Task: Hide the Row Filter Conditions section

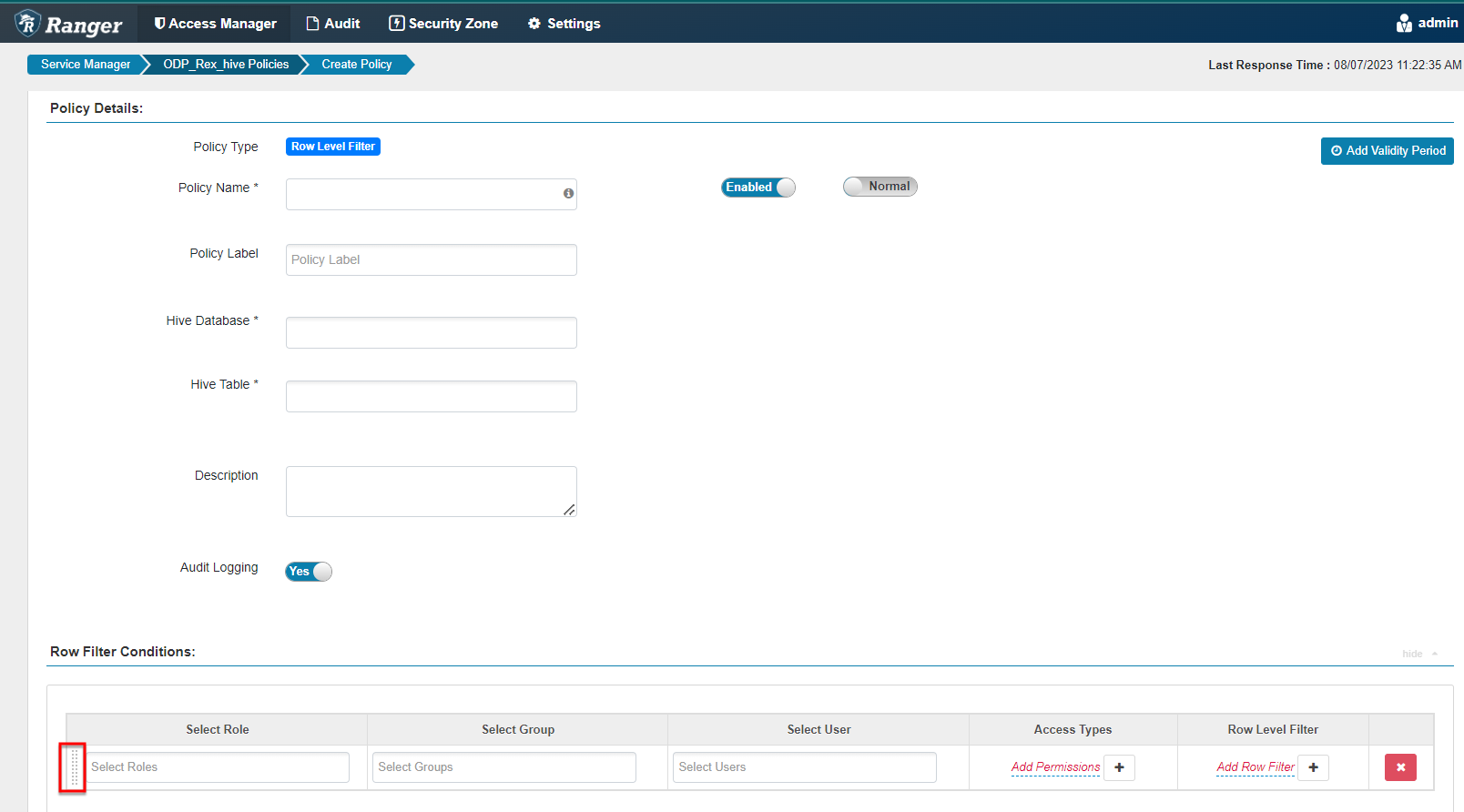Action: pyautogui.click(x=1419, y=654)
